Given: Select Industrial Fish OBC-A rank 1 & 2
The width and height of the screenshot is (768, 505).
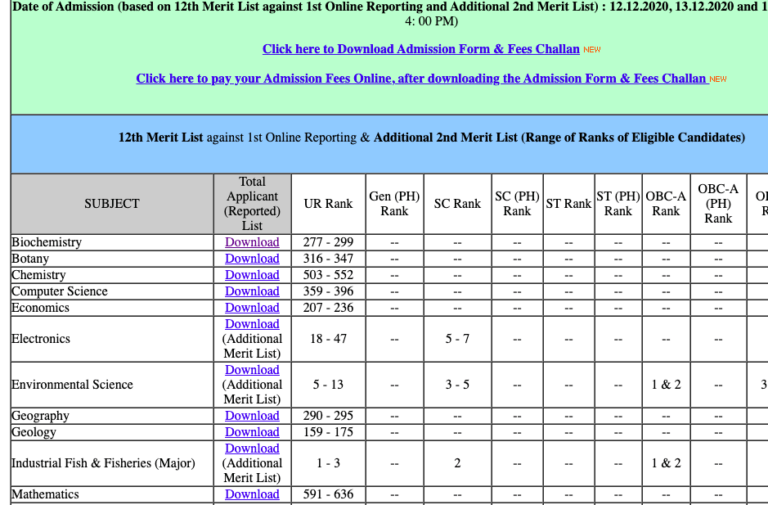Looking at the screenshot, I should click(x=666, y=463).
